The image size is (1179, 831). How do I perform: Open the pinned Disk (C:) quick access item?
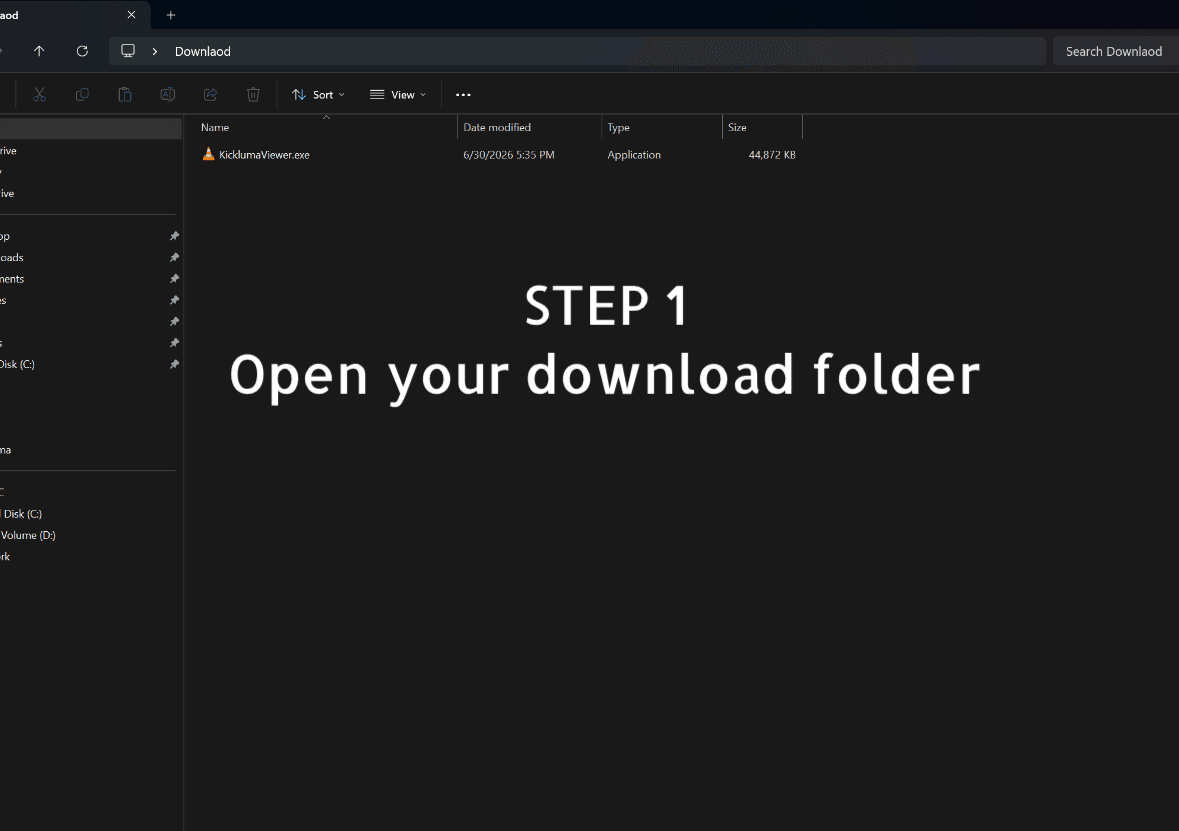[17, 364]
